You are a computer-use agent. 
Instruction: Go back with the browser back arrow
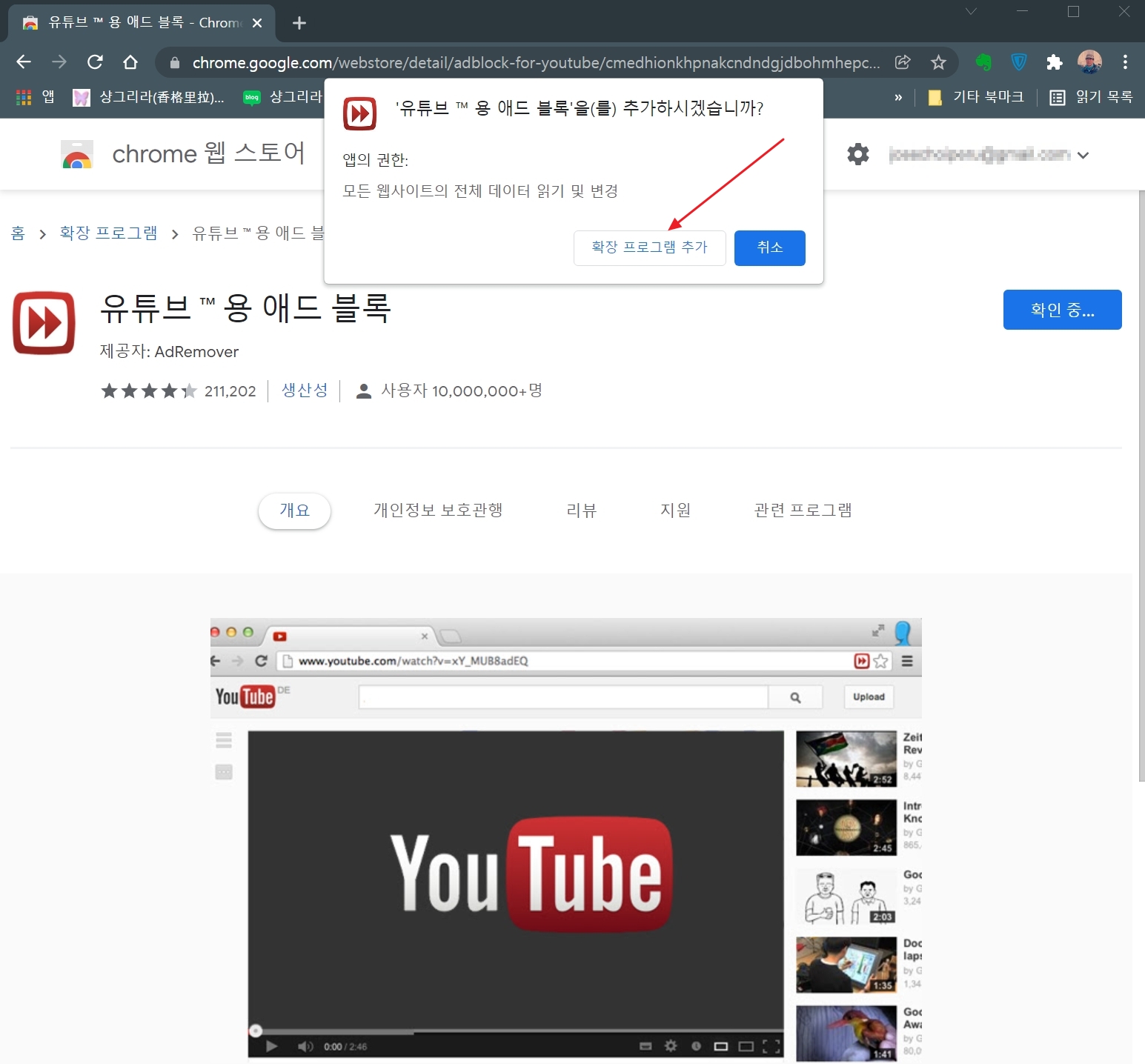point(24,62)
